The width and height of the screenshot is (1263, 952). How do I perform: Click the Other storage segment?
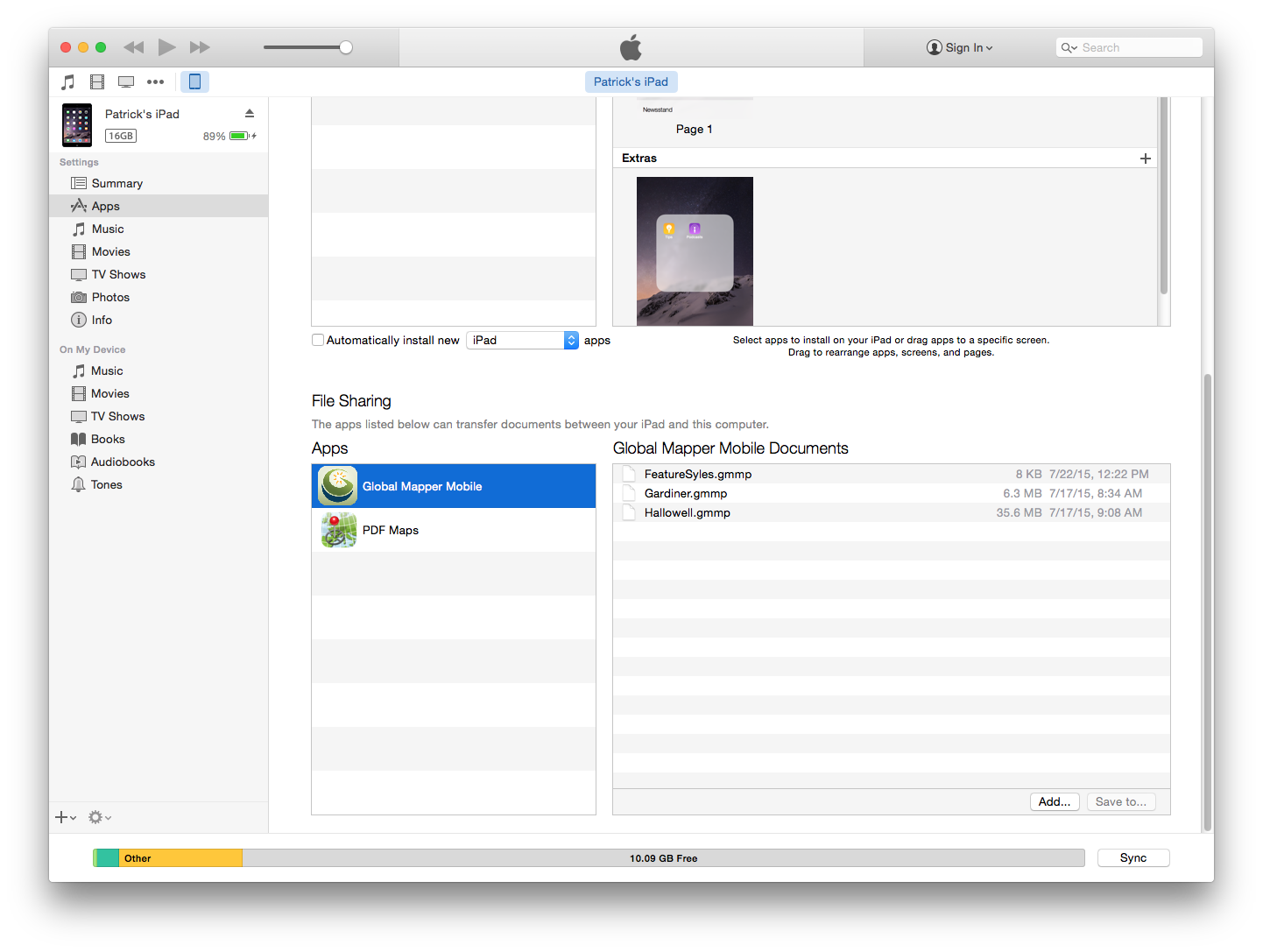(x=180, y=858)
